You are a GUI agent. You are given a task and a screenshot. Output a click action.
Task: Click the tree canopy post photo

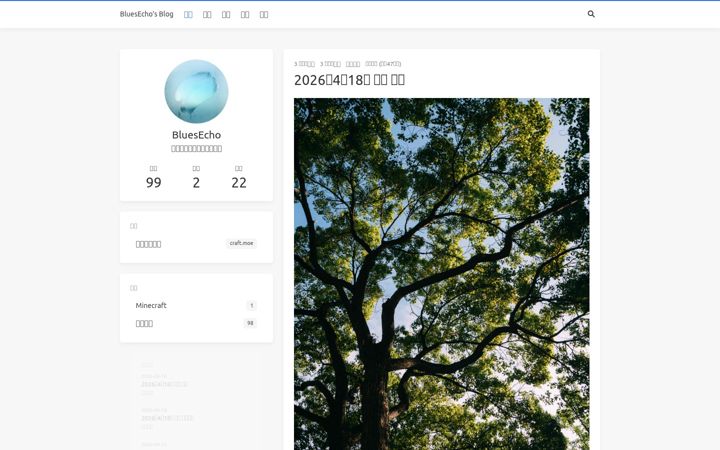click(x=442, y=274)
